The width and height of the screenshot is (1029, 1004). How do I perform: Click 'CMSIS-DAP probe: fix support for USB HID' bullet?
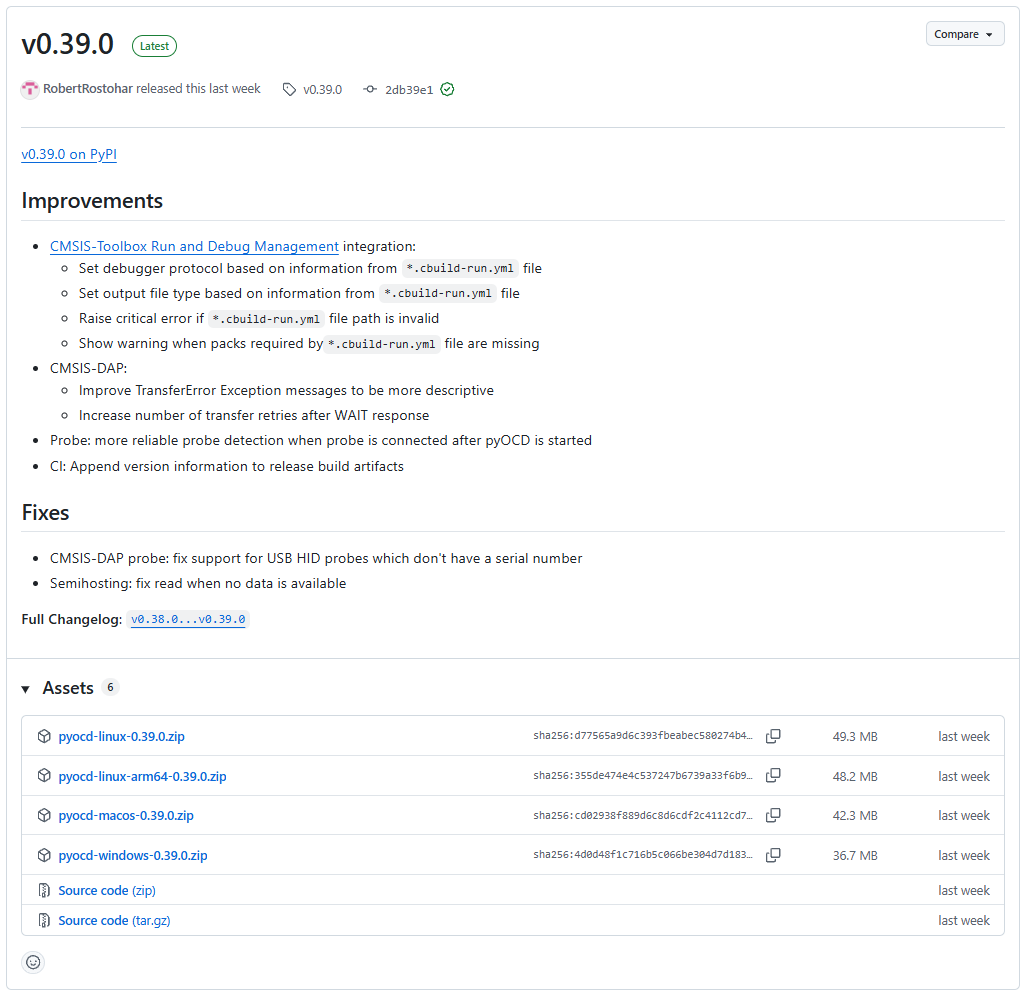coord(316,558)
